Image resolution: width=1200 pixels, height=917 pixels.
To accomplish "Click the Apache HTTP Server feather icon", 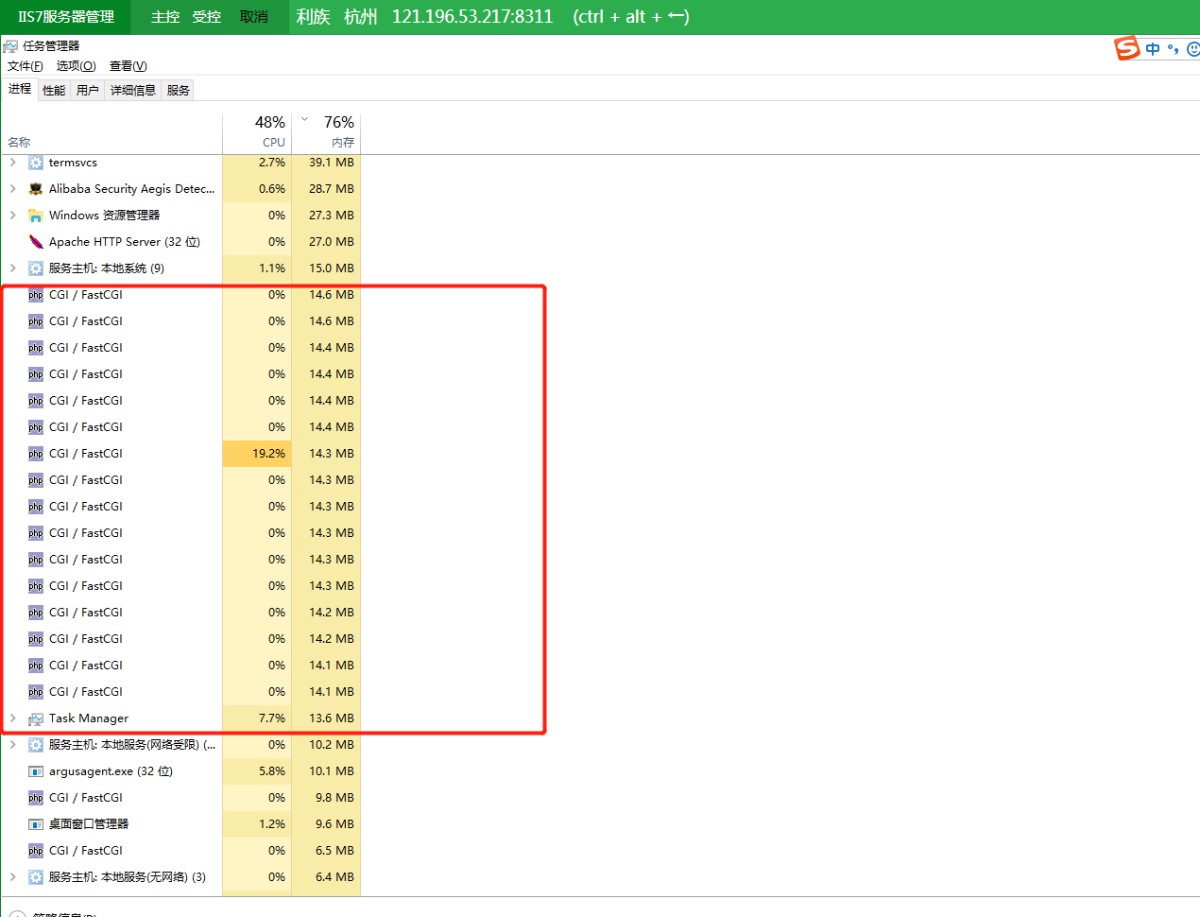I will pos(36,242).
